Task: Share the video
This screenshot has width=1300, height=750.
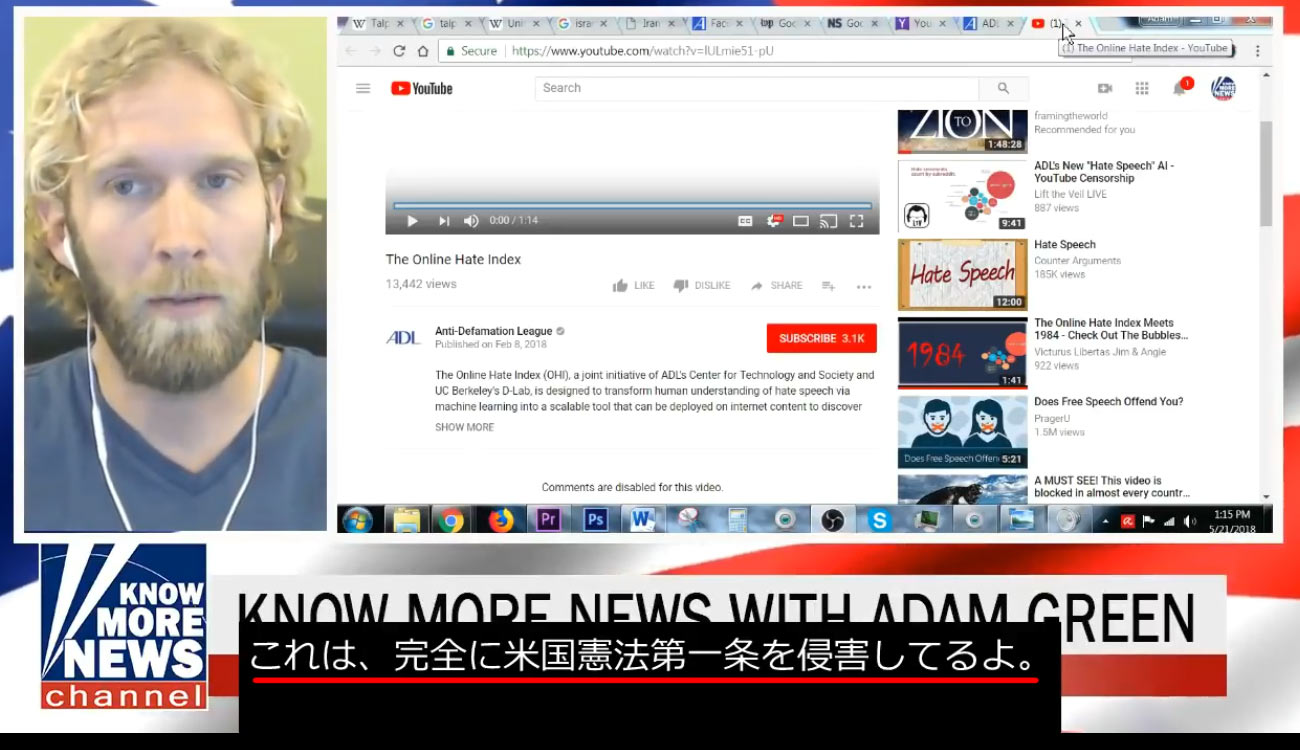Action: pyautogui.click(x=777, y=286)
